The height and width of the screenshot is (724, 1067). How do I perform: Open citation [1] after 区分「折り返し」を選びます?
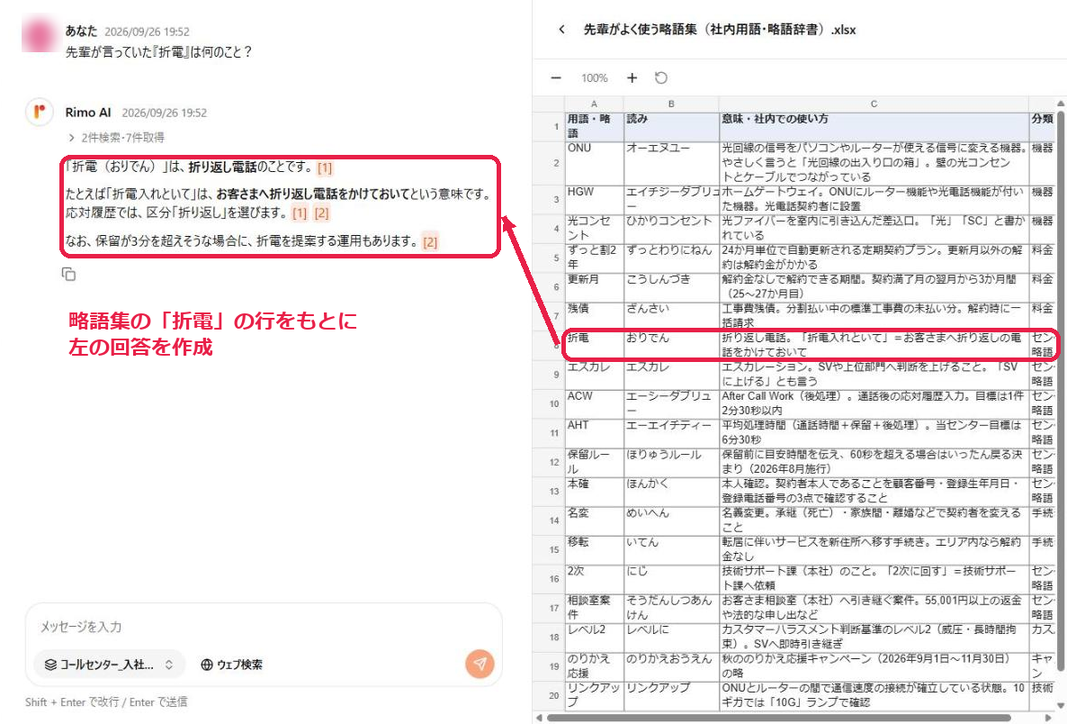point(299,213)
